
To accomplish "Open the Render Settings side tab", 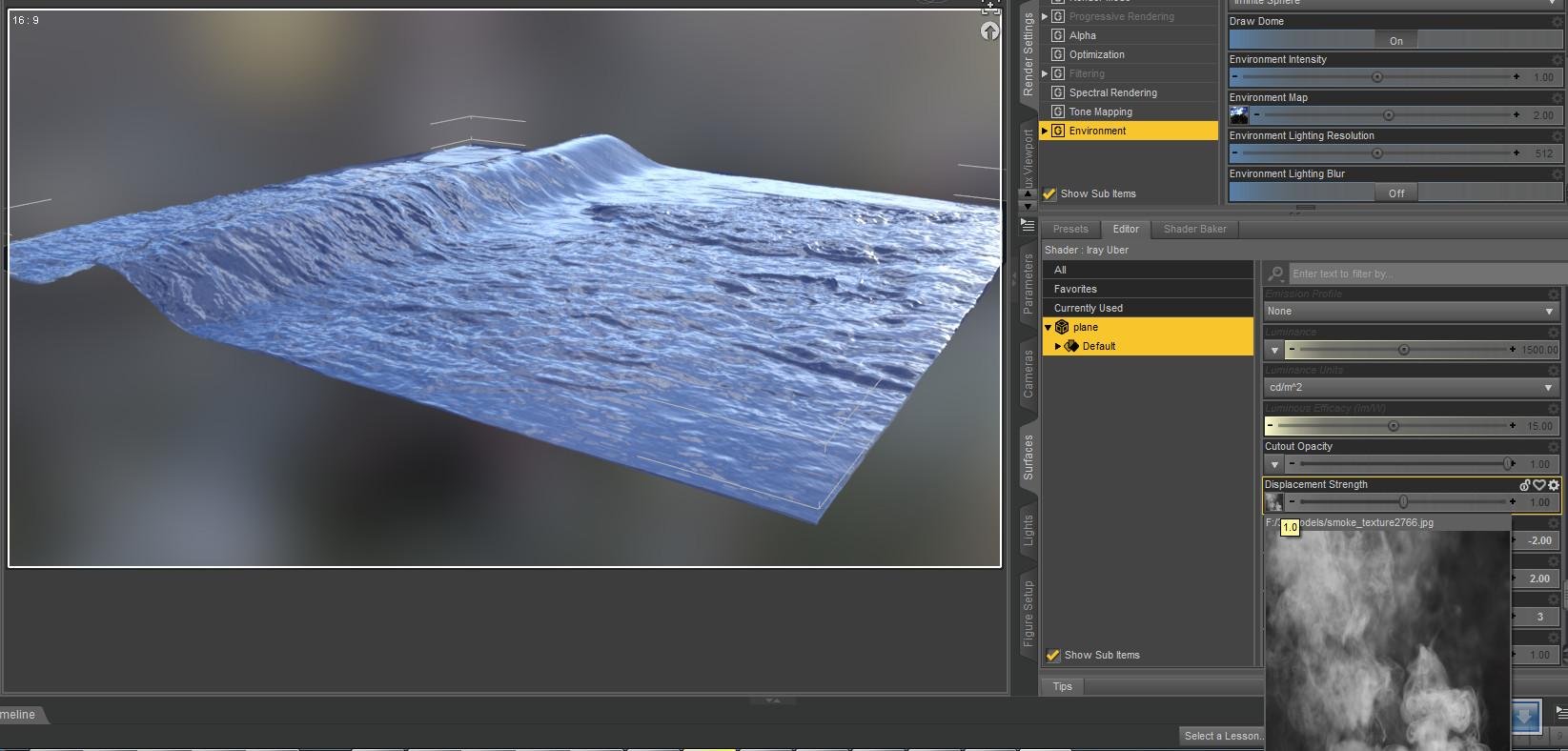I will click(x=1028, y=54).
